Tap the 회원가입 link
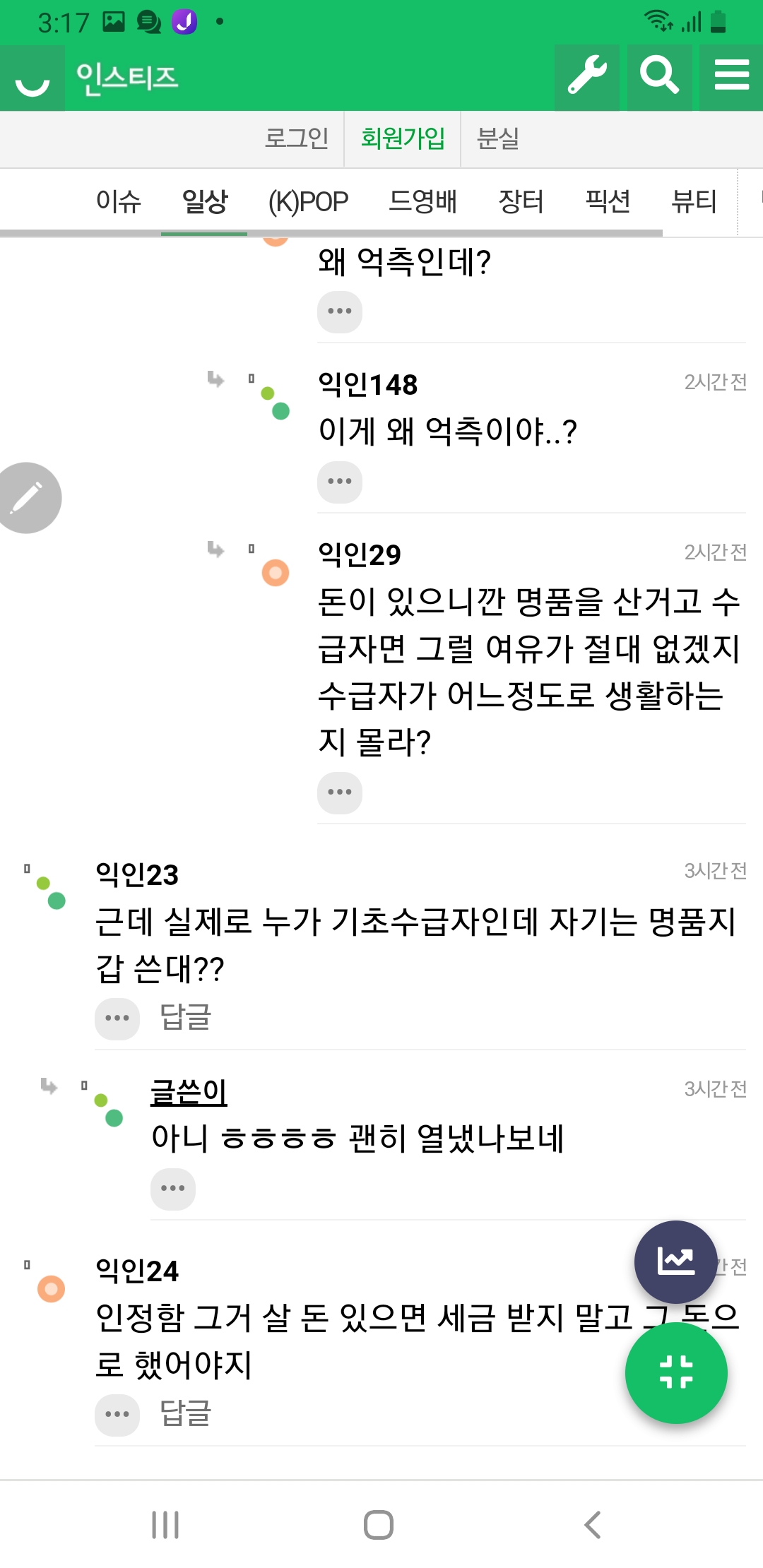Viewport: 763px width, 1568px height. (x=403, y=138)
